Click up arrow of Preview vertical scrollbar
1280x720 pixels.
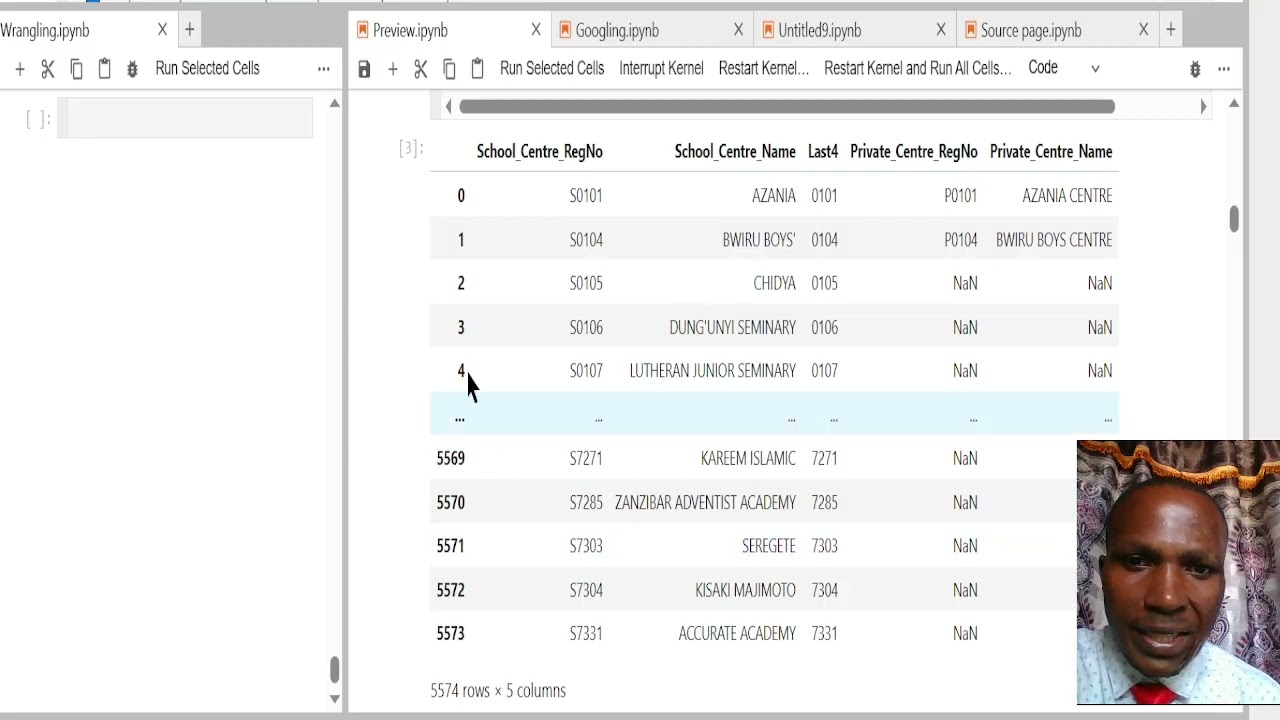pos(1234,103)
